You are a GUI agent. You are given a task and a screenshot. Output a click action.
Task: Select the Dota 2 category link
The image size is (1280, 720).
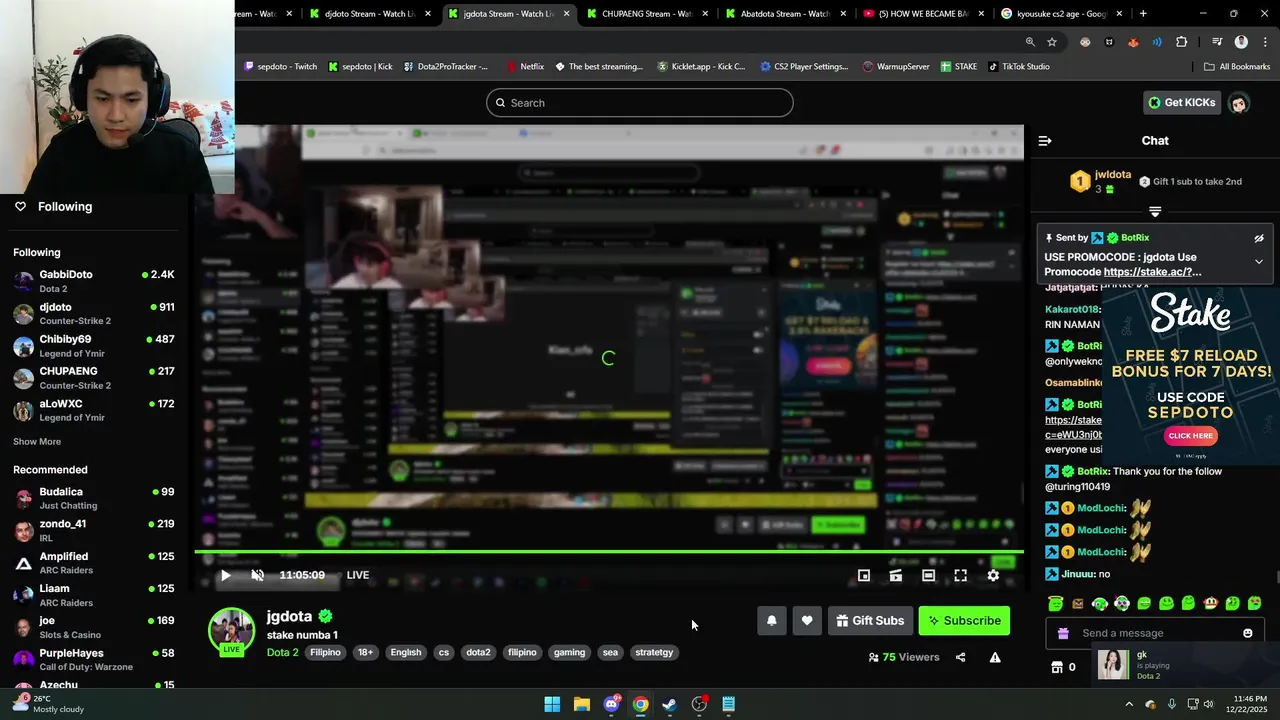[x=282, y=652]
